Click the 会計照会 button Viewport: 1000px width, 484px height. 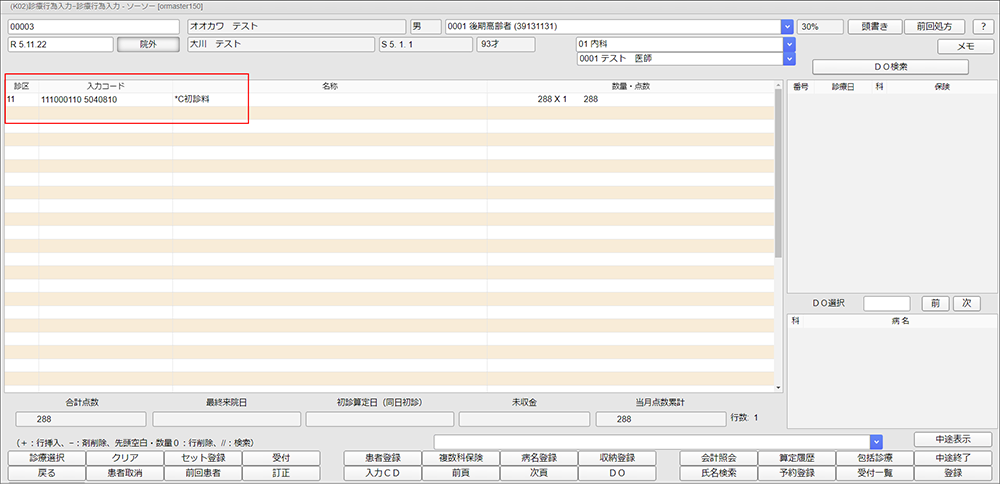(x=718, y=458)
